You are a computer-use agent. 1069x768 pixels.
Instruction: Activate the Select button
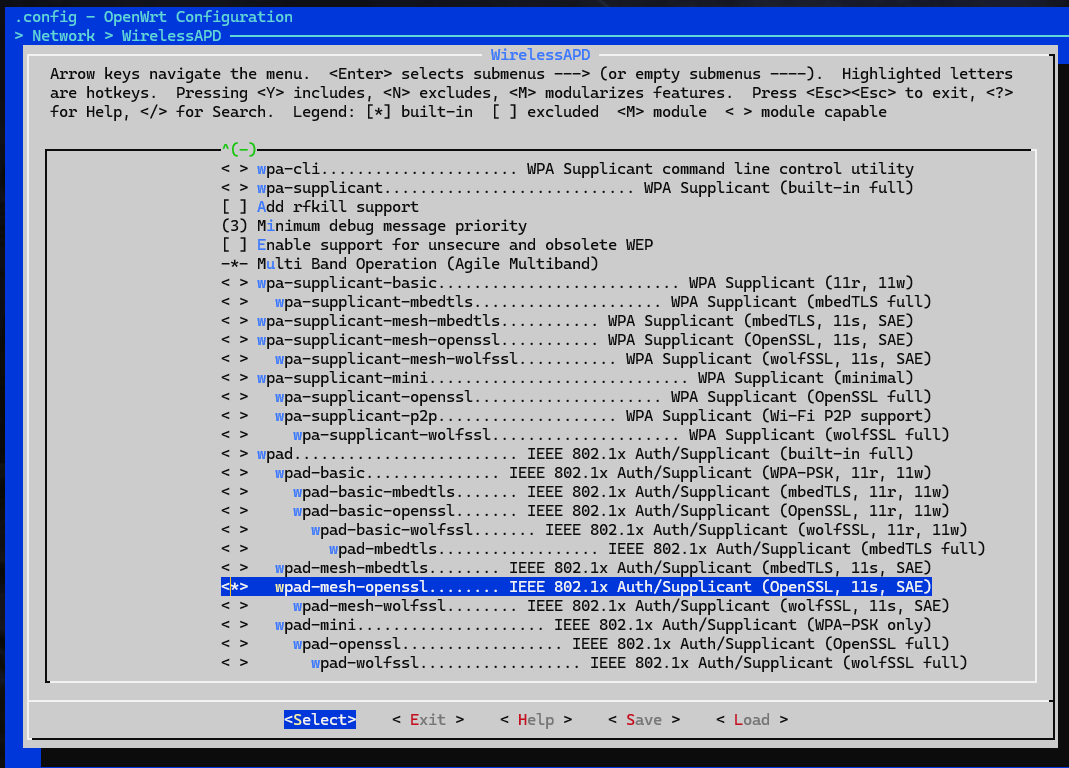click(320, 720)
